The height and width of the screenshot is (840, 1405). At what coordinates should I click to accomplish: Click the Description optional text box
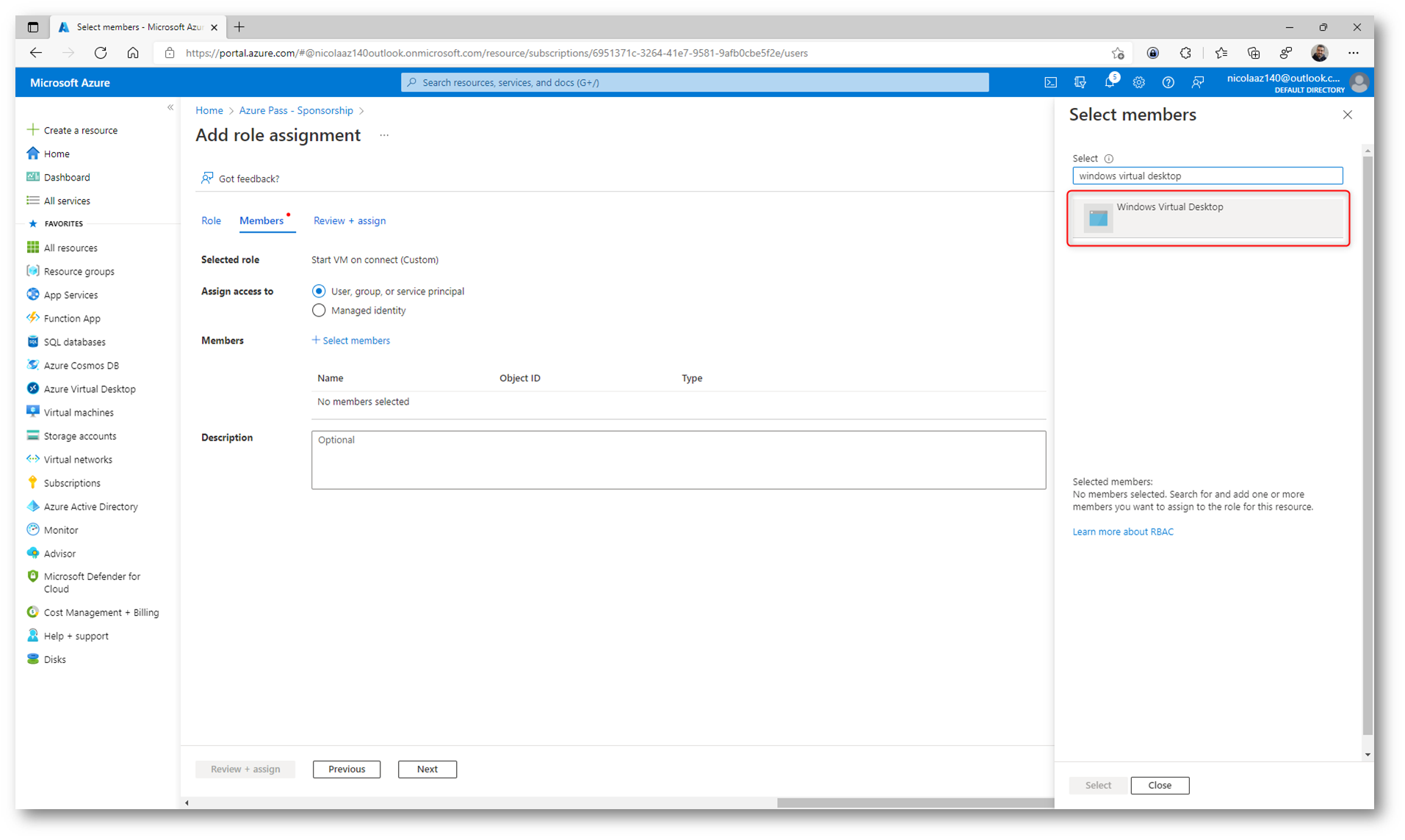679,460
